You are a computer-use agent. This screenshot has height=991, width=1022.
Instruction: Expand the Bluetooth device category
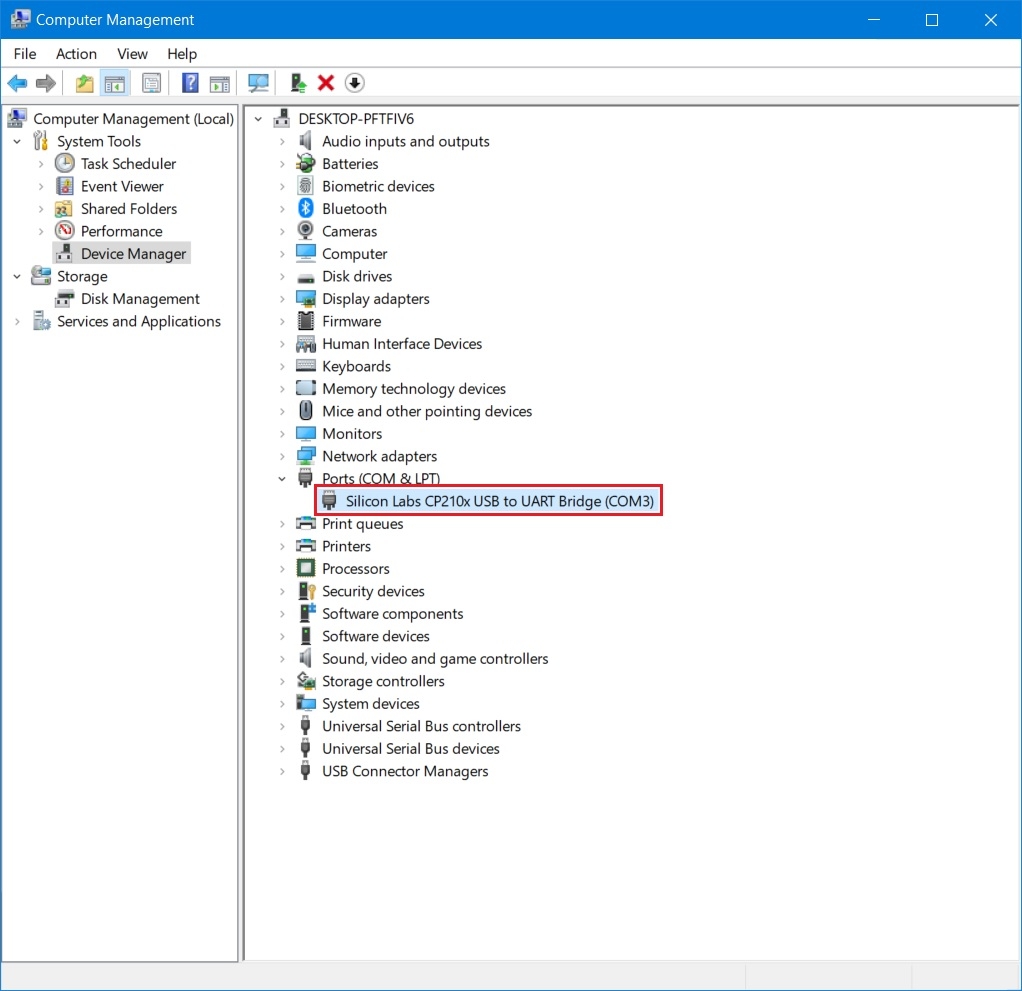[x=282, y=209]
